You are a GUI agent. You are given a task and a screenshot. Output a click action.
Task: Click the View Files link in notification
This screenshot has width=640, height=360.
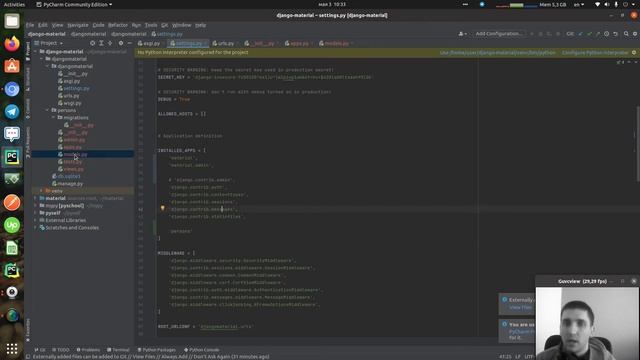pyautogui.click(x=520, y=307)
